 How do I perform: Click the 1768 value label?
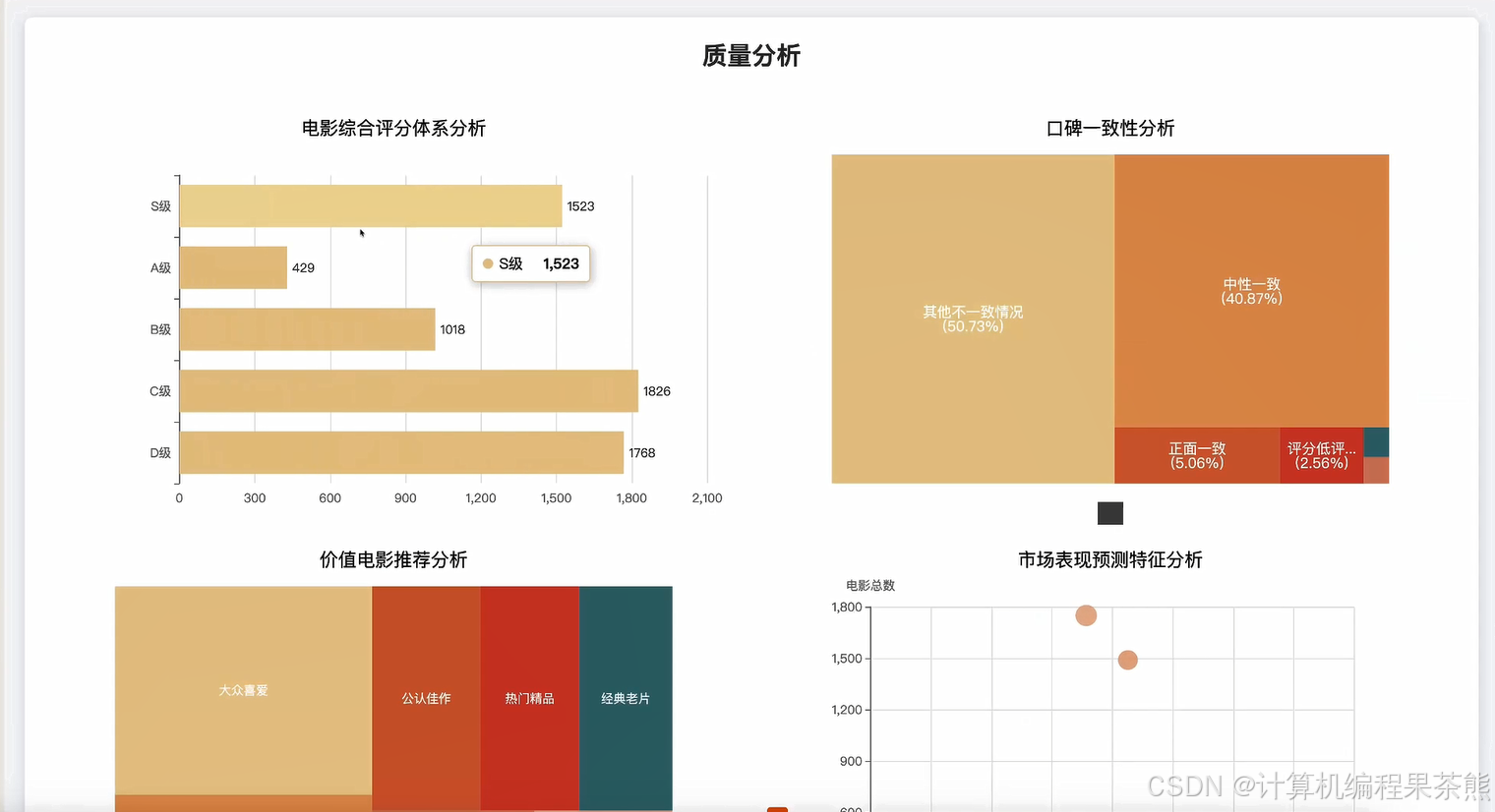(642, 452)
